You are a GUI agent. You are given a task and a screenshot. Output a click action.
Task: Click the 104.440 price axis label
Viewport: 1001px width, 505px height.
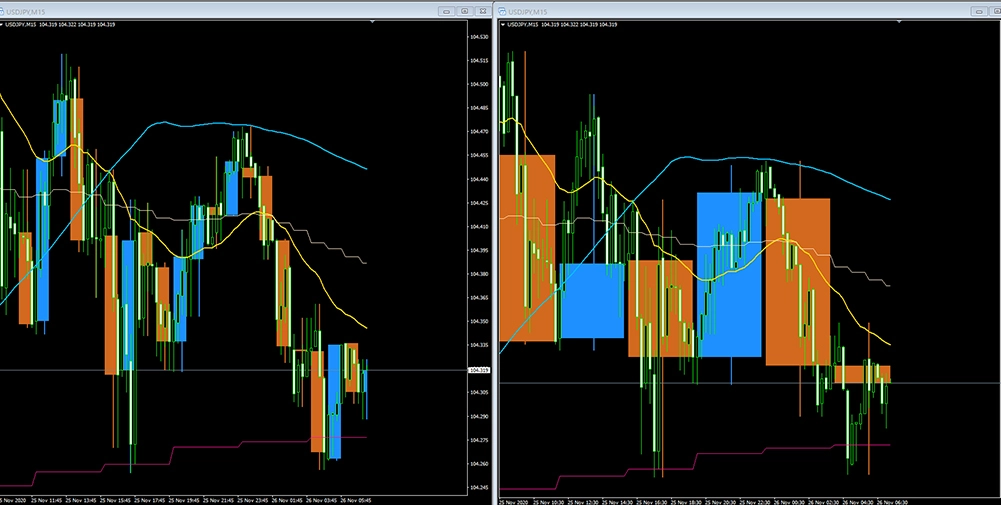click(479, 179)
